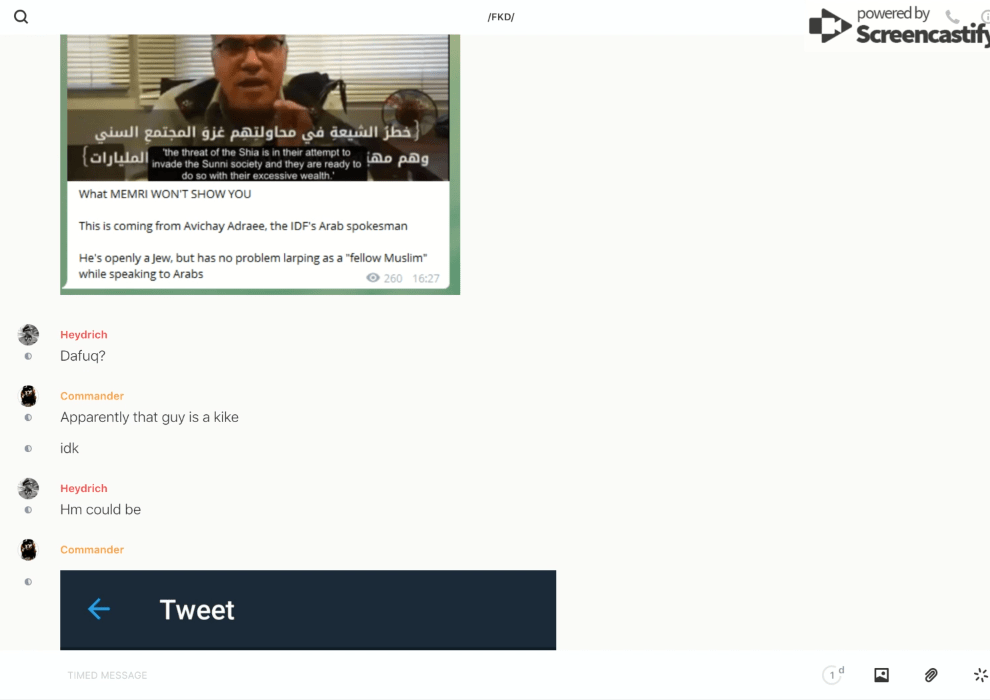Screen dimensions: 990x700
Task: Start a voice call with phone icon
Action: [952, 17]
